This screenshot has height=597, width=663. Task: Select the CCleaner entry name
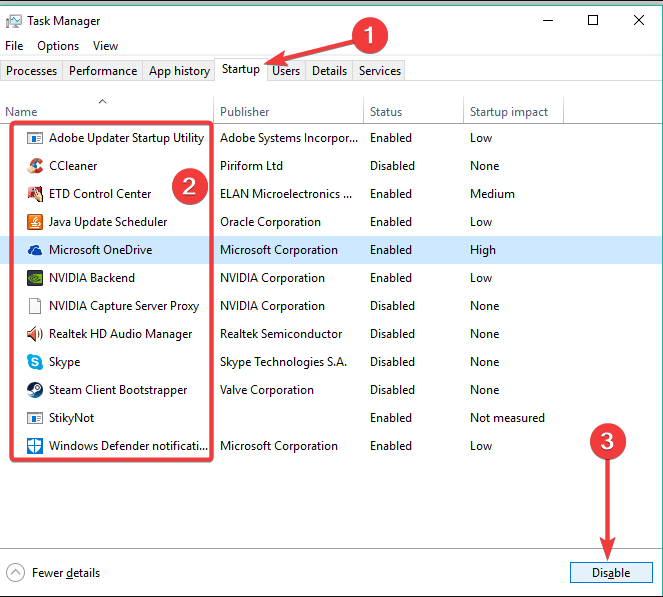point(73,166)
